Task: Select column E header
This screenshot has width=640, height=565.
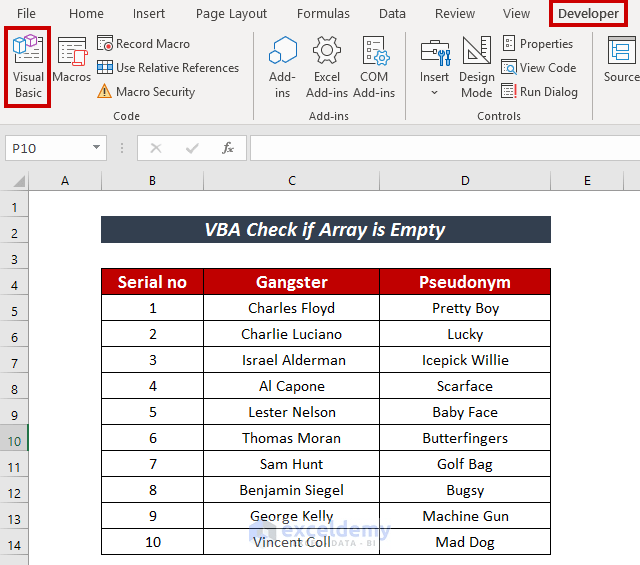Action: (x=587, y=180)
